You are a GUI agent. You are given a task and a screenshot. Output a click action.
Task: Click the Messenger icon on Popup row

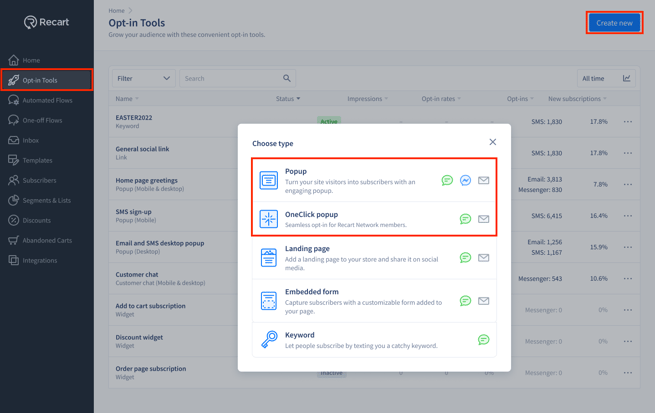point(465,180)
